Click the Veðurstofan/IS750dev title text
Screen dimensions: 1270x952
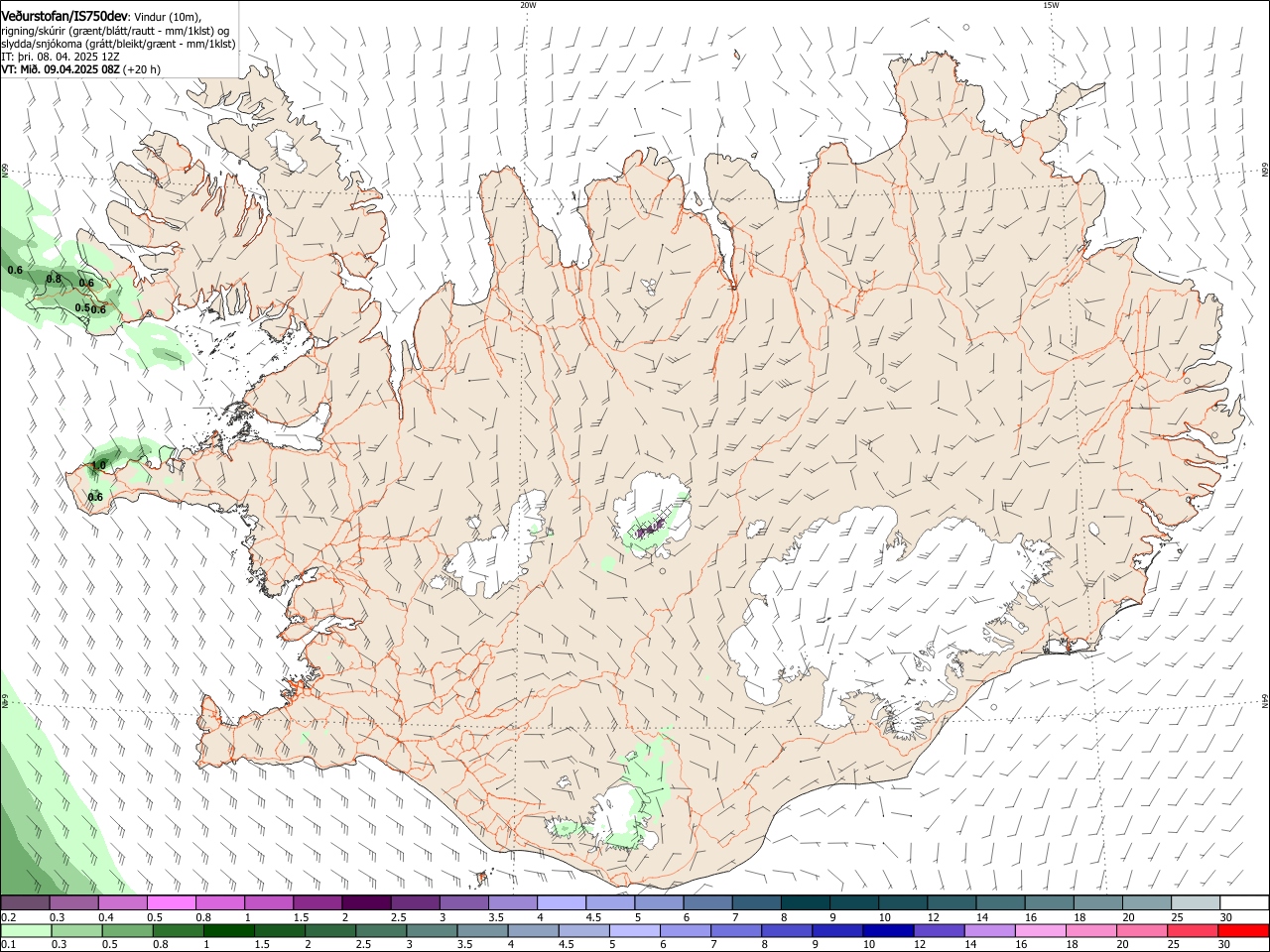coord(64,16)
